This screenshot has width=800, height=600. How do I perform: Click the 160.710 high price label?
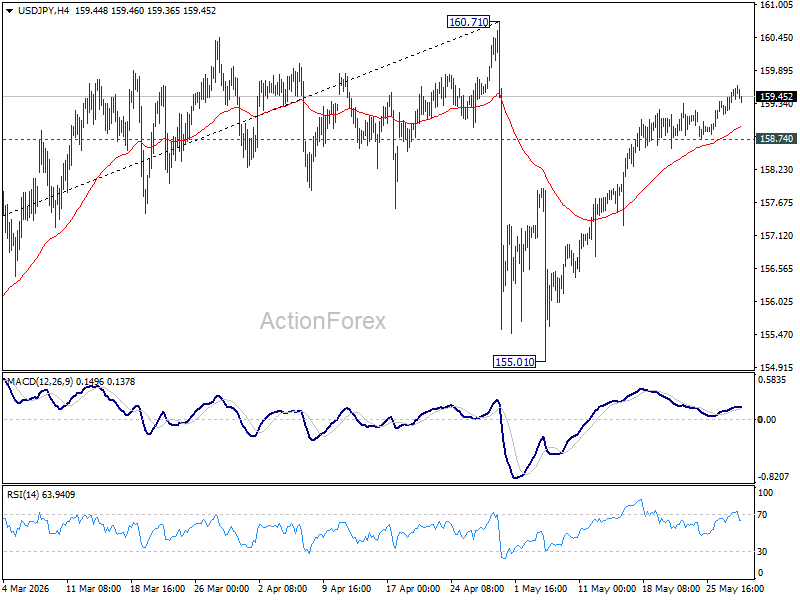468,22
